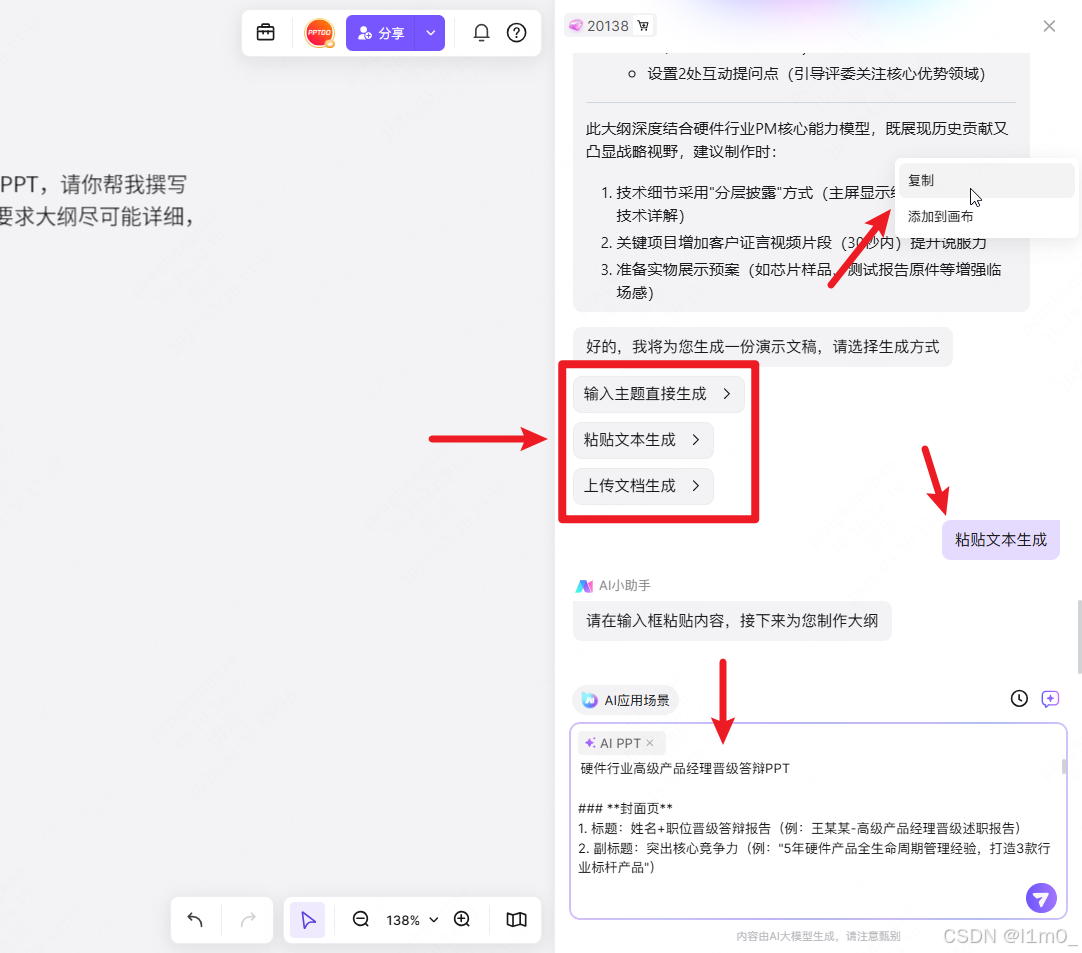Click the PPTGO user avatar
The height and width of the screenshot is (953, 1082).
pyautogui.click(x=319, y=32)
